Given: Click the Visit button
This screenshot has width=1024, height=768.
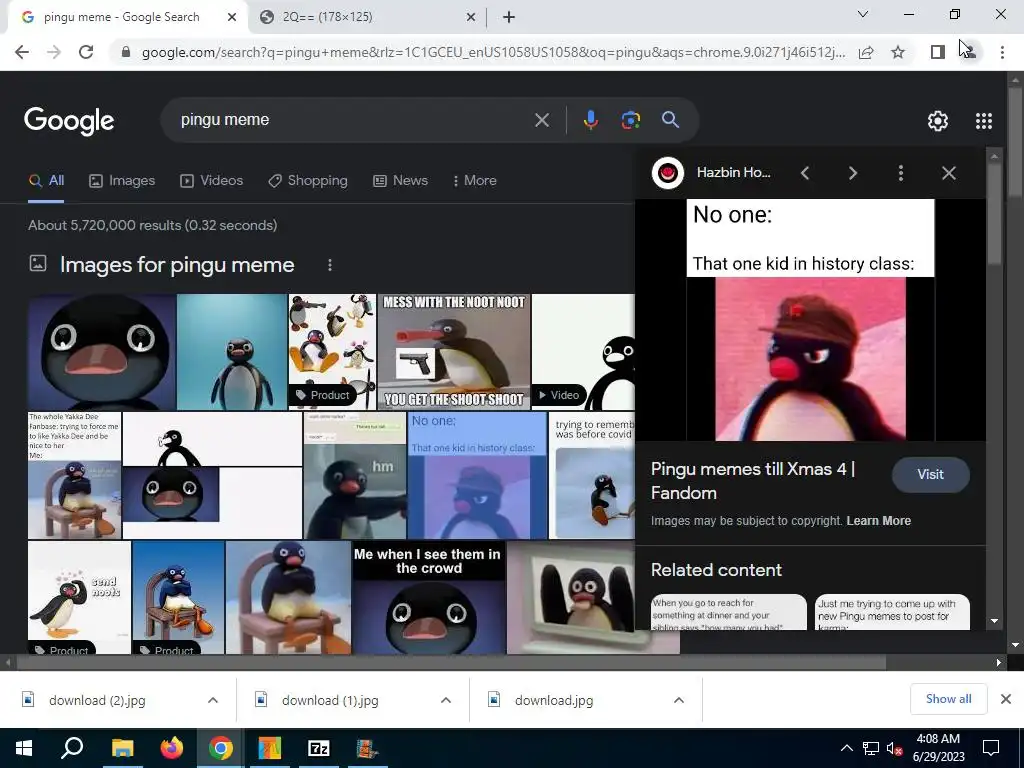Looking at the screenshot, I should [x=931, y=475].
